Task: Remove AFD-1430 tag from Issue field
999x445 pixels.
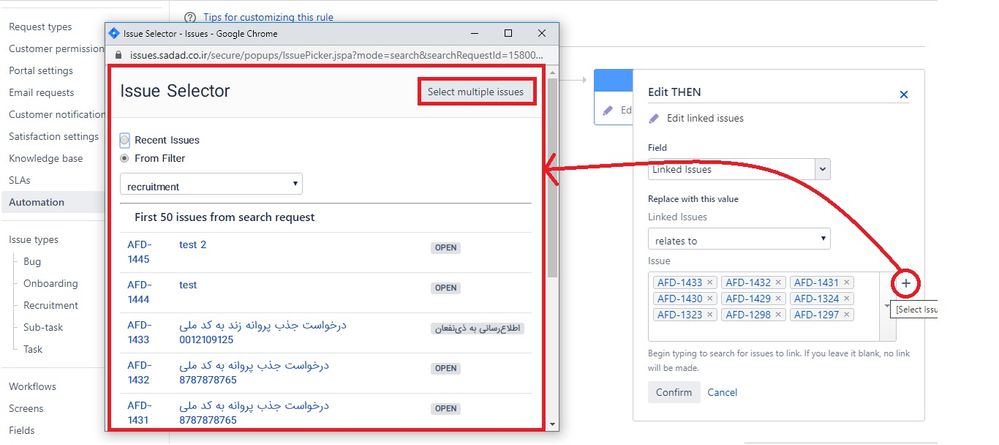Action: click(710, 298)
